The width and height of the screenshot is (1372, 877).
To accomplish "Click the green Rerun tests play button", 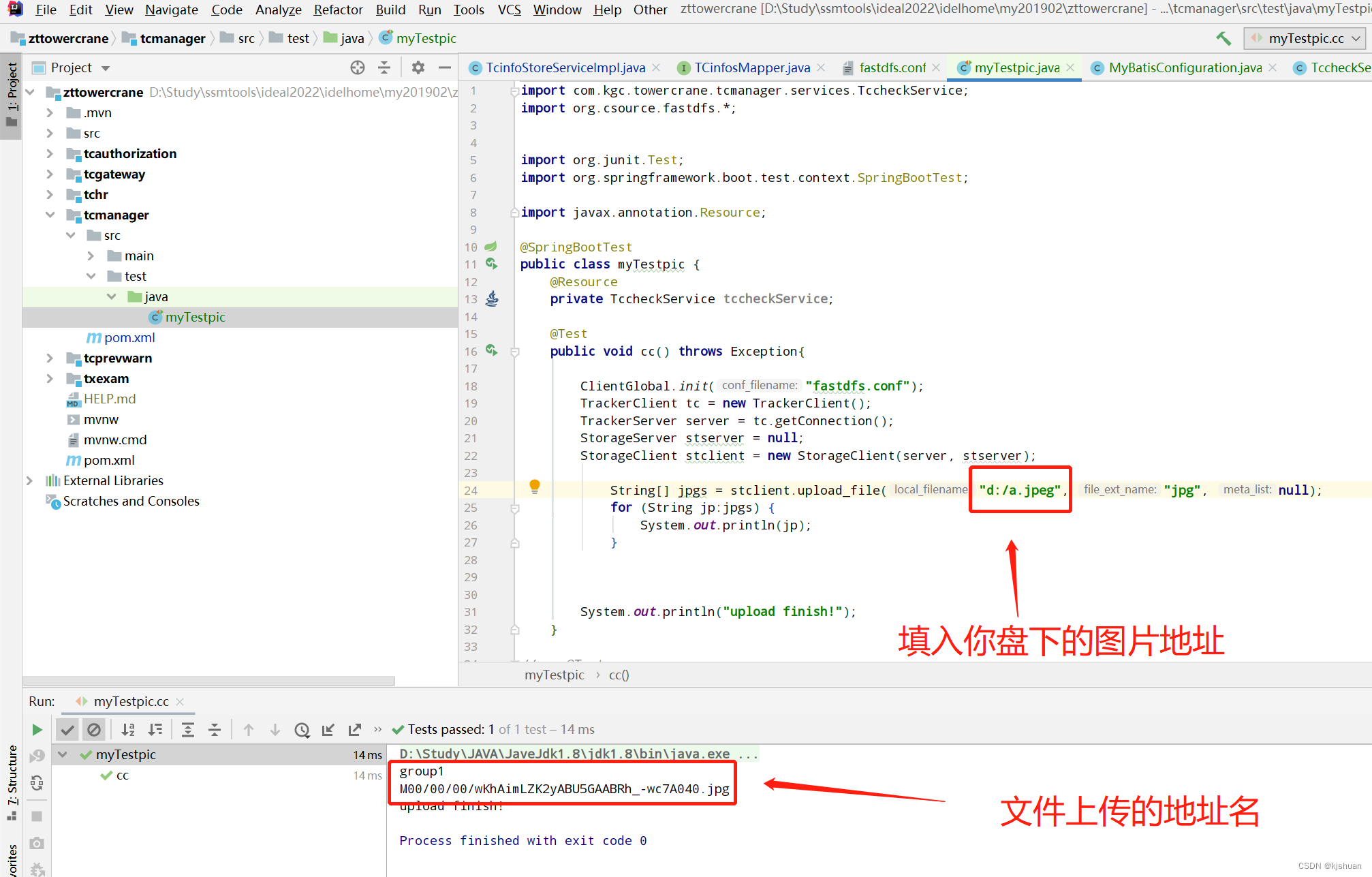I will click(37, 730).
